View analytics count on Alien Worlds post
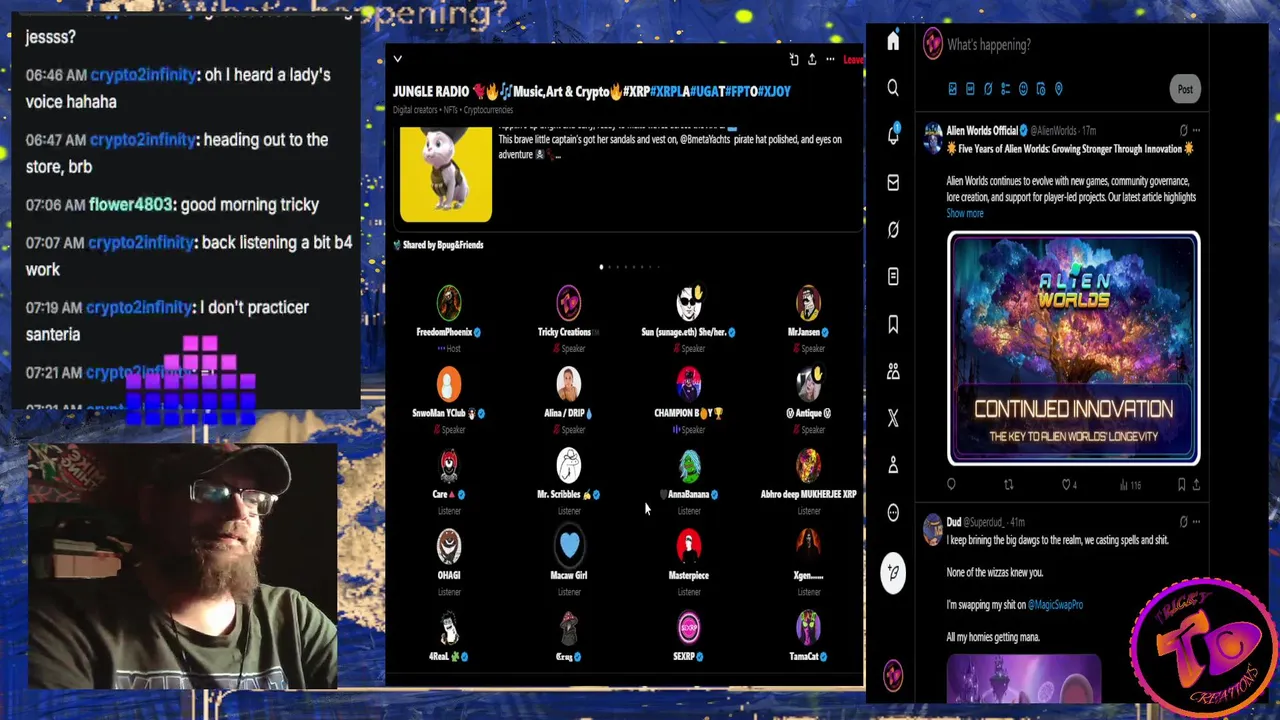The image size is (1280, 720). 1130,485
